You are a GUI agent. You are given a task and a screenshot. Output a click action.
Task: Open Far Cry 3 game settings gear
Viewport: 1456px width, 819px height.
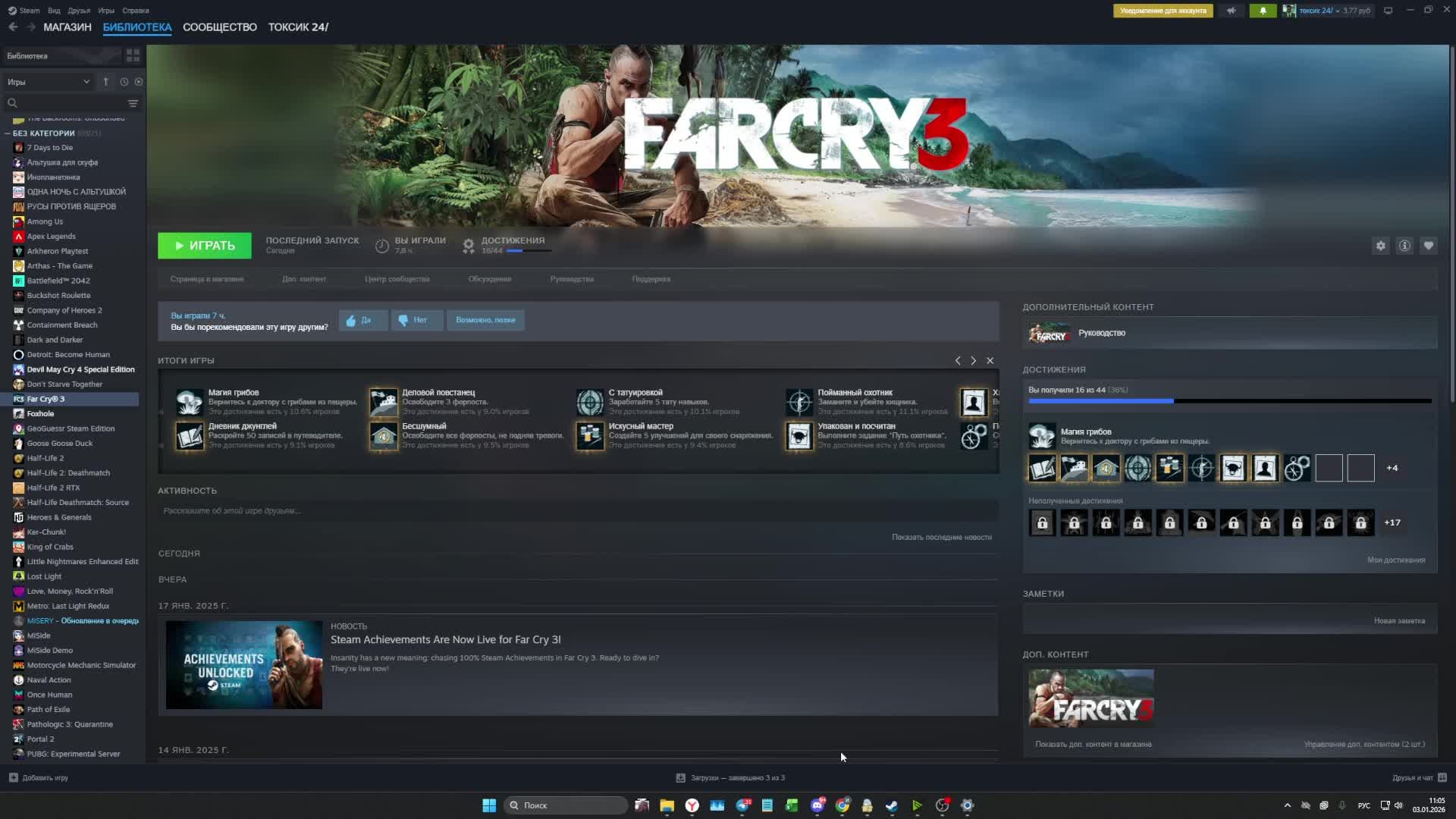(1381, 246)
